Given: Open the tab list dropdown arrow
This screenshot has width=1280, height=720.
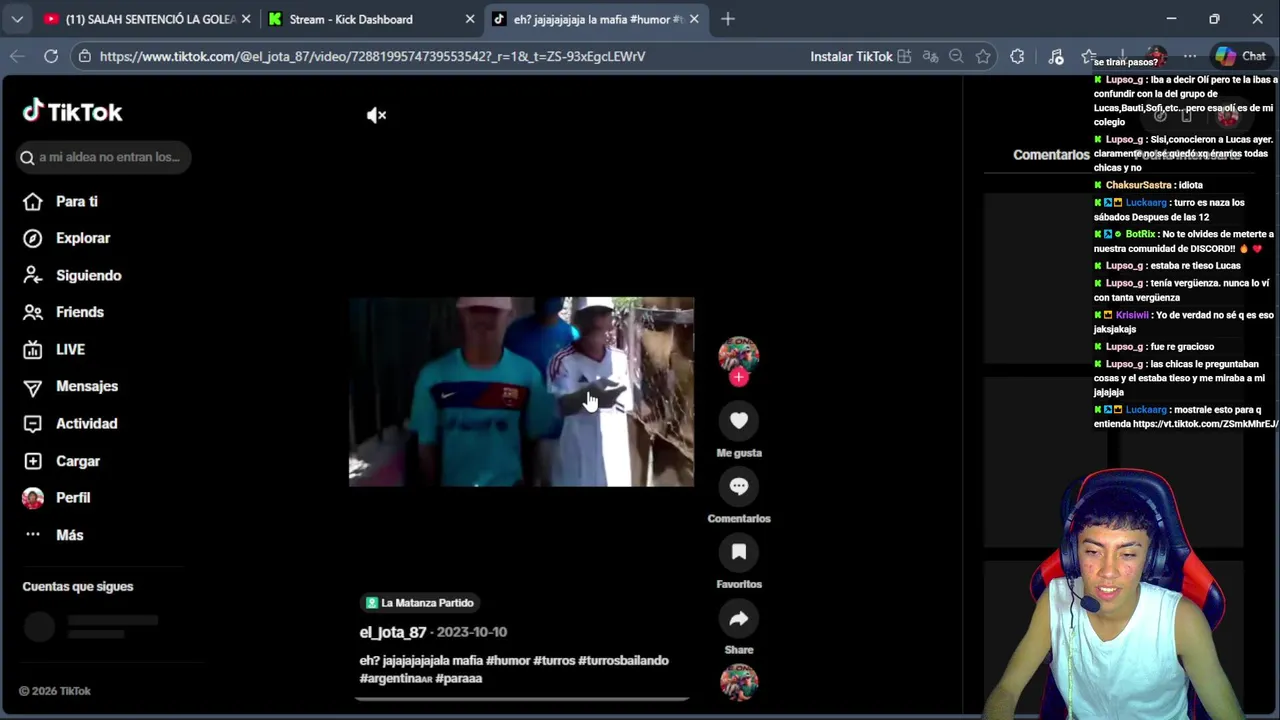Looking at the screenshot, I should (17, 19).
